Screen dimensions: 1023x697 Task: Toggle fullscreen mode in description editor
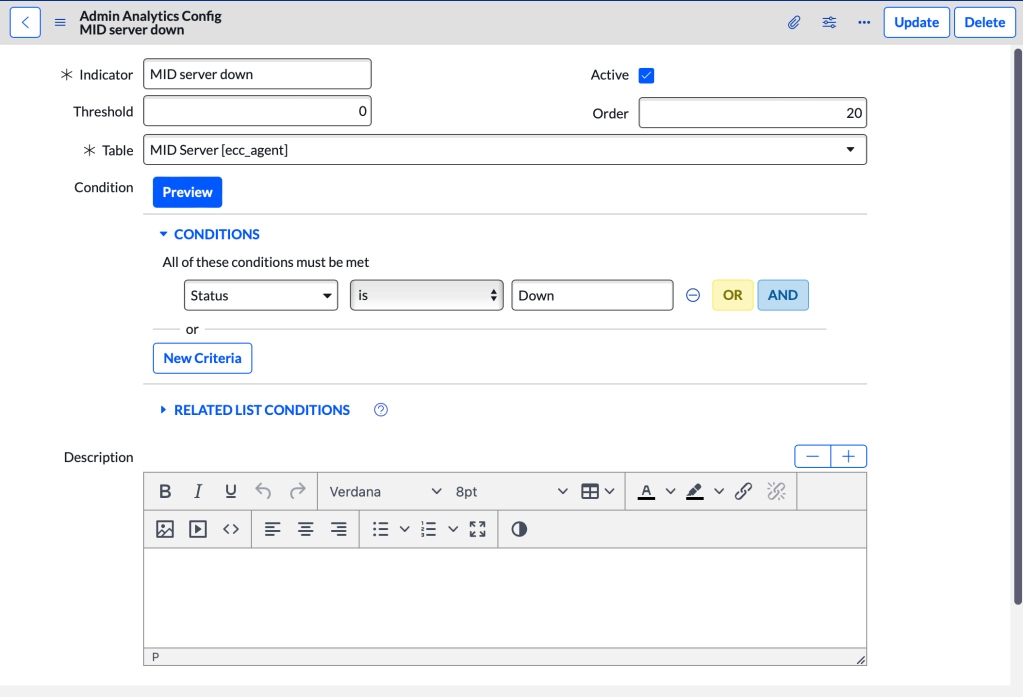point(477,529)
